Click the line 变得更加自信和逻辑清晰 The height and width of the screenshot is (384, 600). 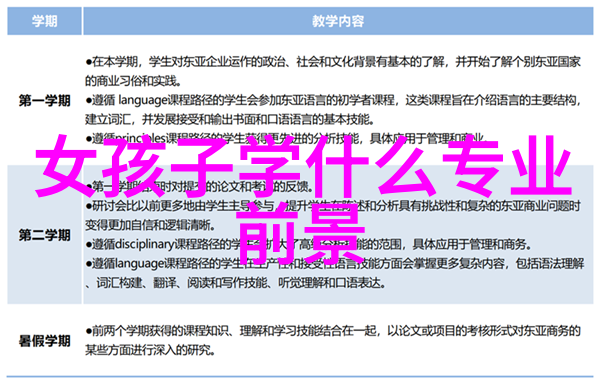[150, 225]
